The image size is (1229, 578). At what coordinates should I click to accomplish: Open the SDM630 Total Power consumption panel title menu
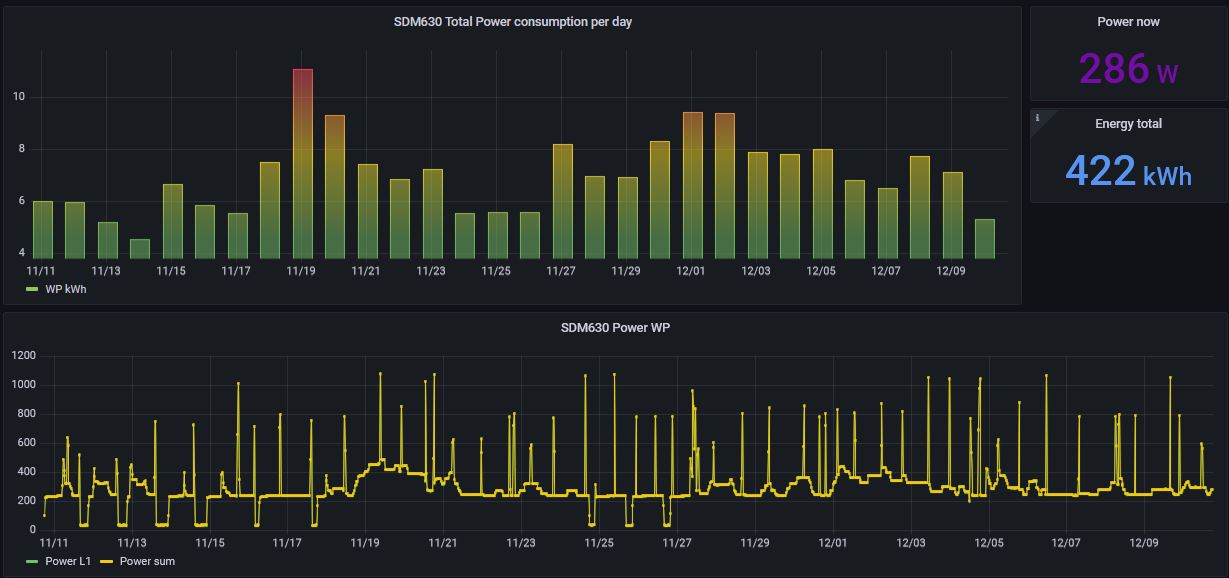tap(512, 22)
